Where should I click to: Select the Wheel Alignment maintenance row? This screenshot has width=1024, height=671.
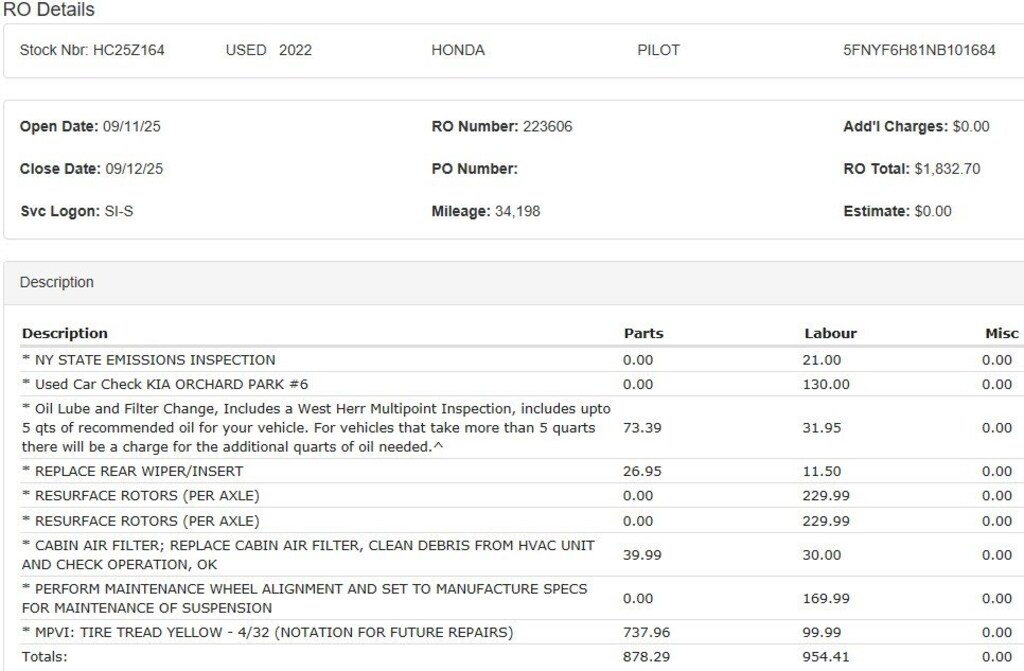tap(305, 598)
